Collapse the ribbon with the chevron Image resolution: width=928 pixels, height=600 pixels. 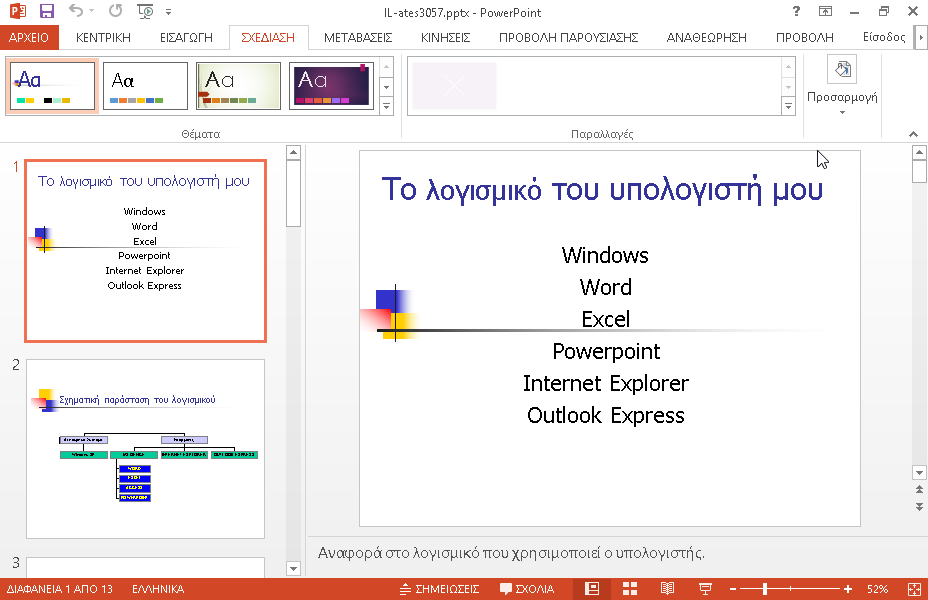coord(913,134)
